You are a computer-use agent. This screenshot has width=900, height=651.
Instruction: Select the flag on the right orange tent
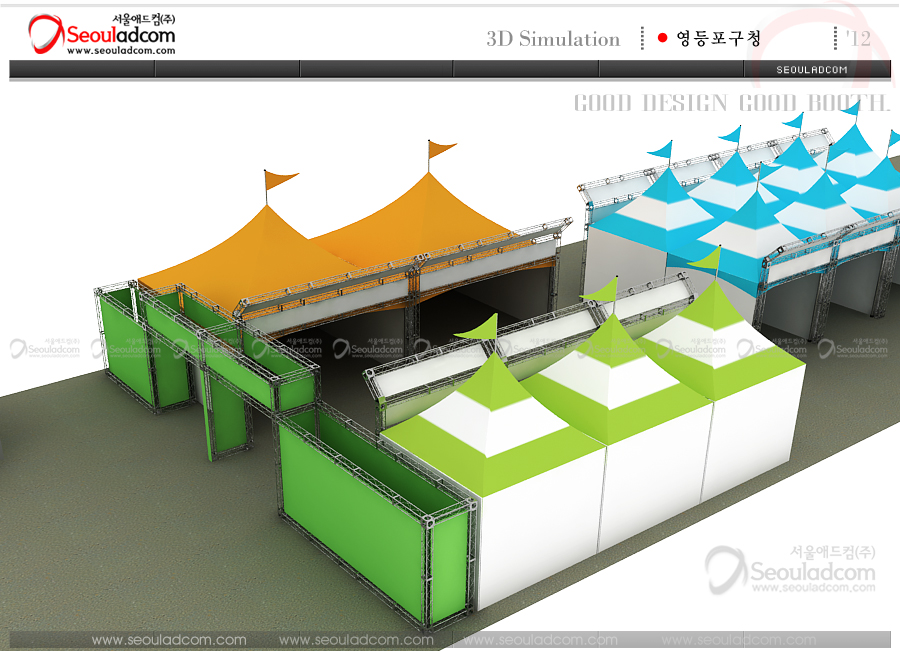point(440,150)
